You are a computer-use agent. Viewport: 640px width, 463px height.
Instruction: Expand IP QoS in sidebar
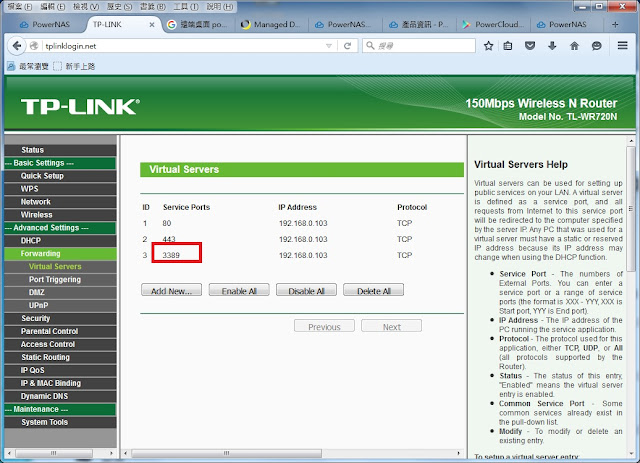60,370
